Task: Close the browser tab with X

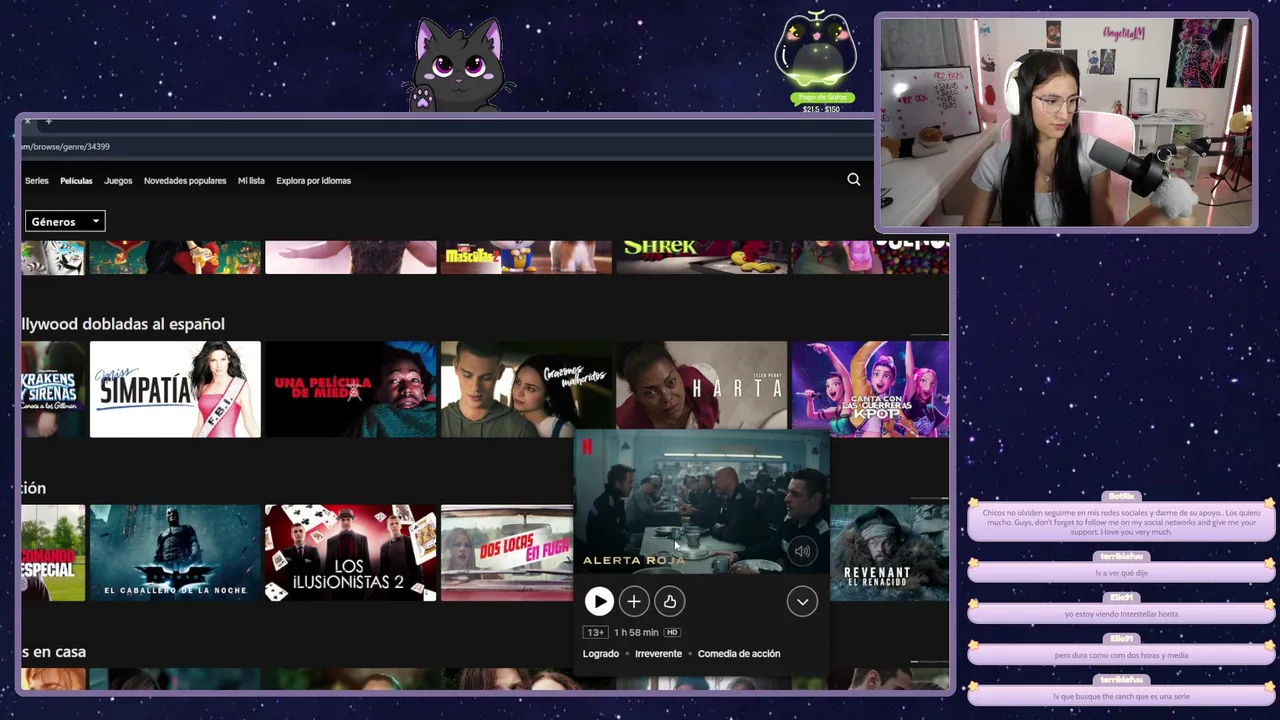Action: [x=27, y=122]
